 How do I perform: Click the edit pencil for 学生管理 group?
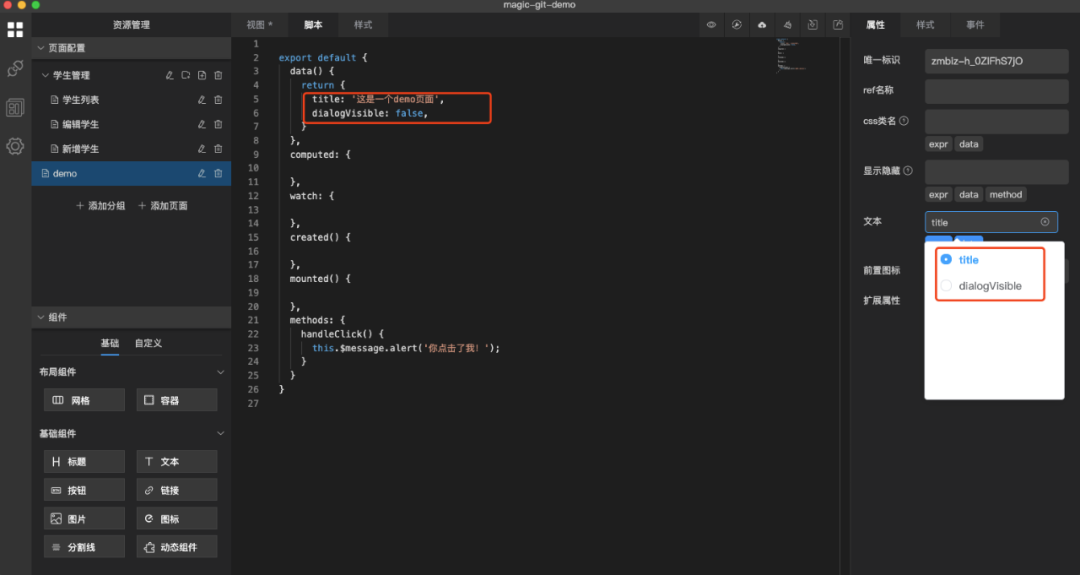169,75
